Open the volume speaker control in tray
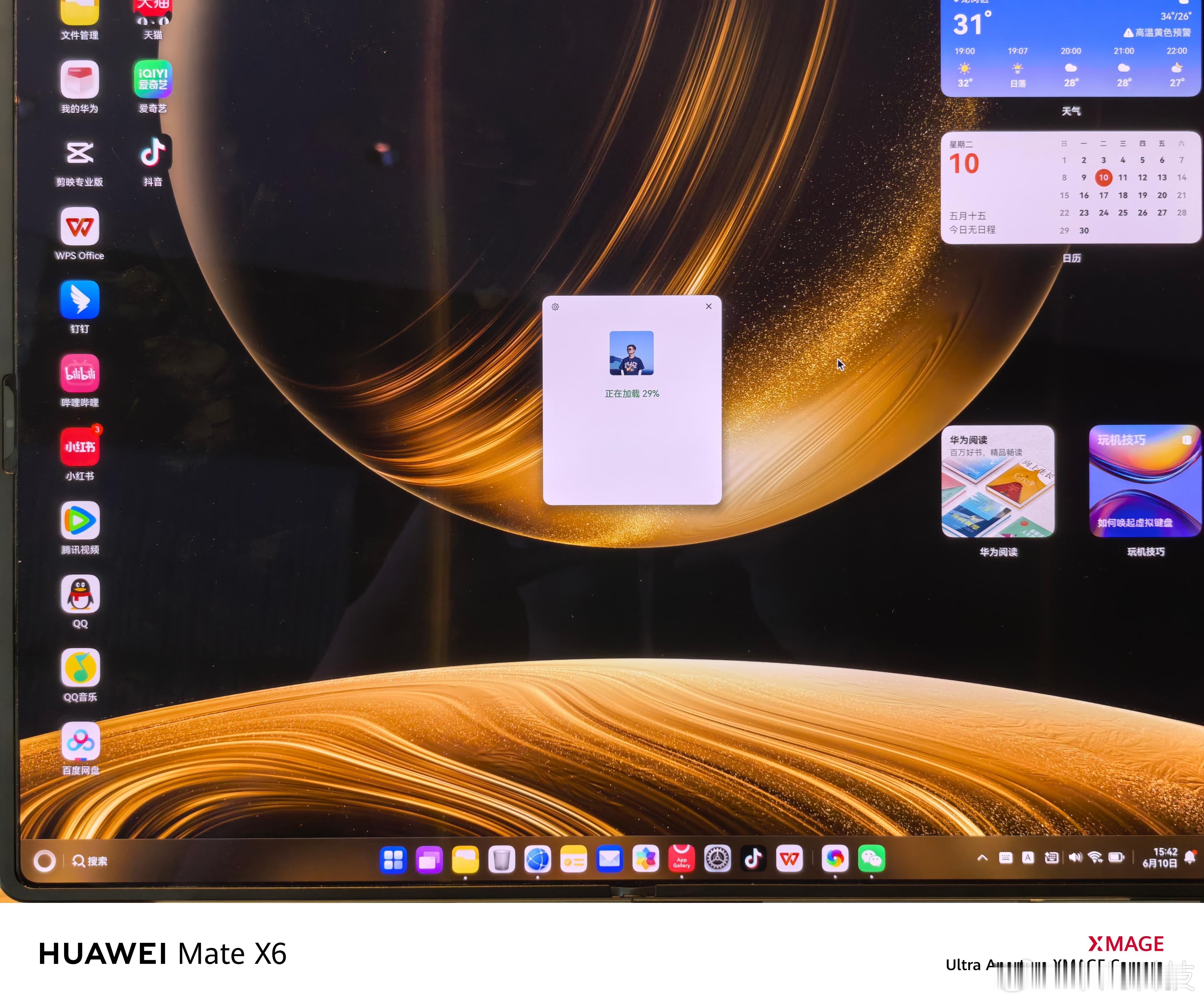 pos(1076,858)
